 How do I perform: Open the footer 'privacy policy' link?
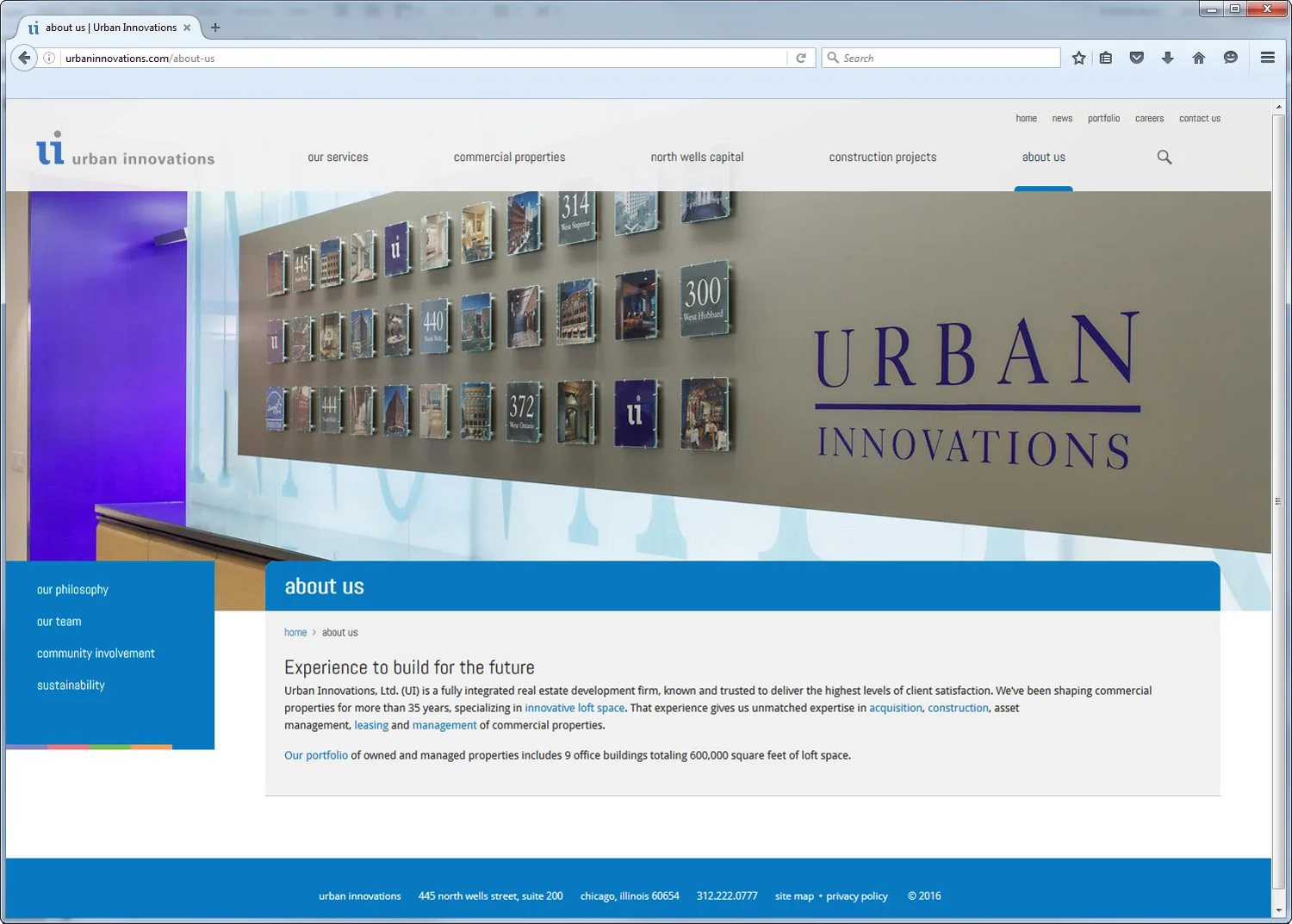pyautogui.click(x=857, y=896)
